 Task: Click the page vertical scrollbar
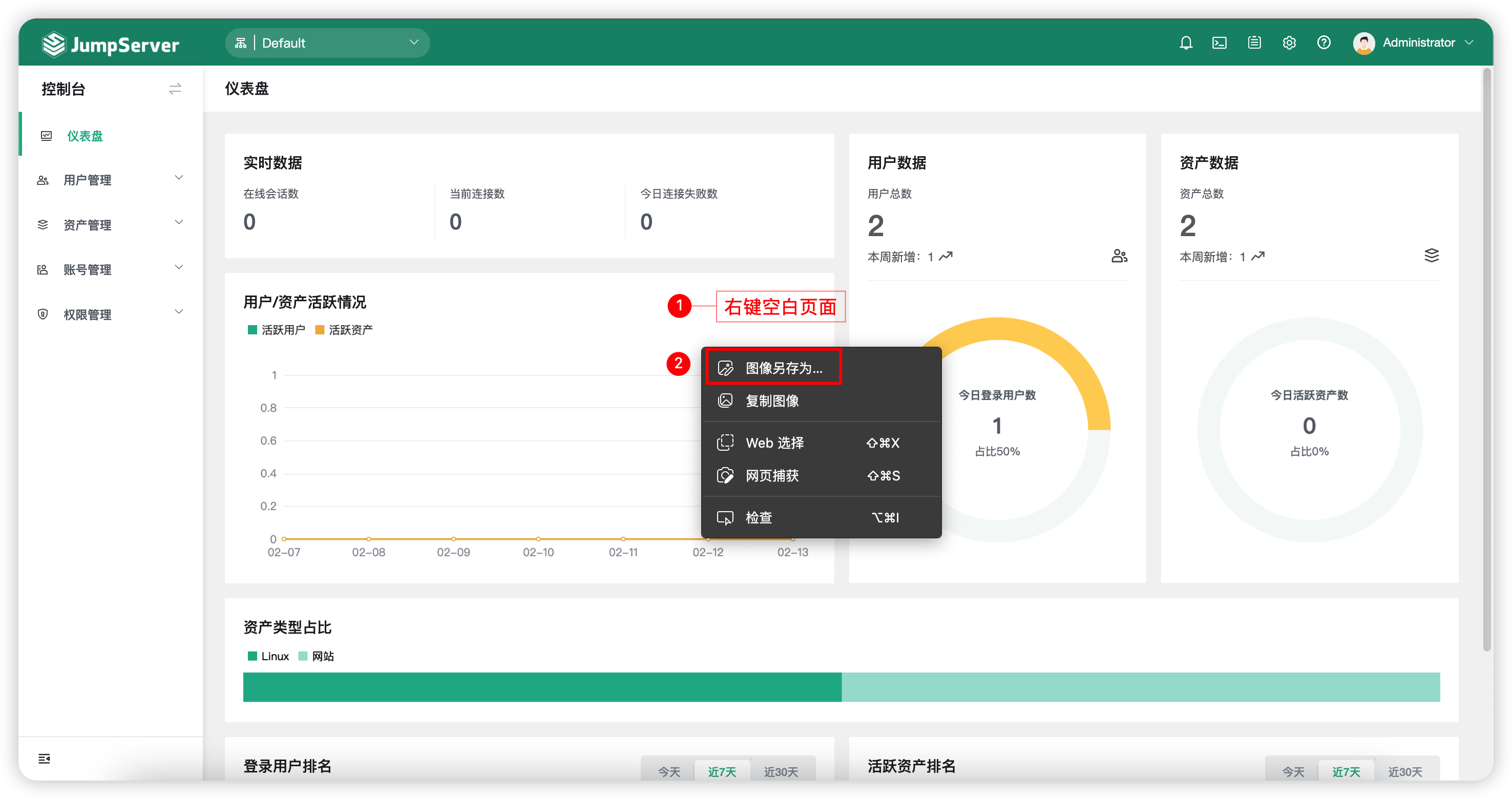[1487, 360]
